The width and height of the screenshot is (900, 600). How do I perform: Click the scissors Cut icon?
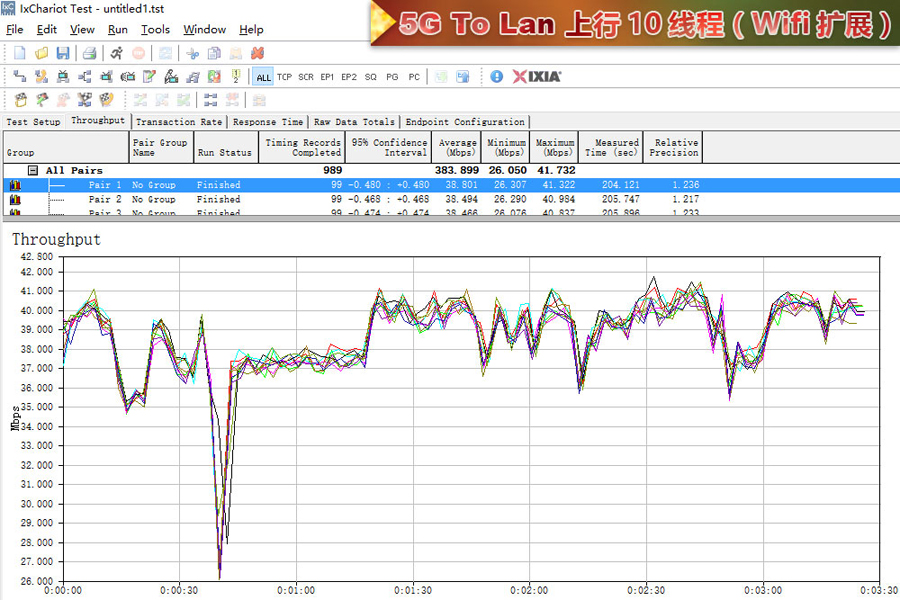pyautogui.click(x=191, y=53)
